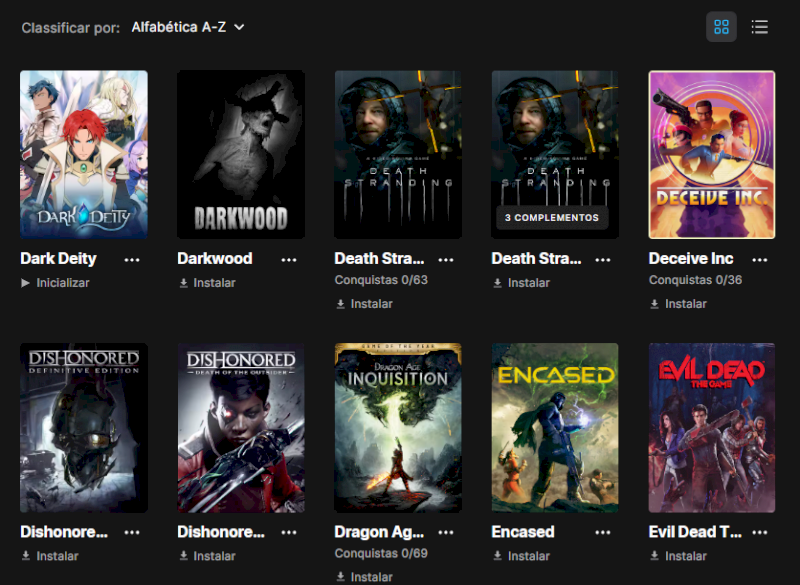This screenshot has height=585, width=800.
Task: Click the Conquistas 0/63 achievements text
Action: pyautogui.click(x=381, y=280)
